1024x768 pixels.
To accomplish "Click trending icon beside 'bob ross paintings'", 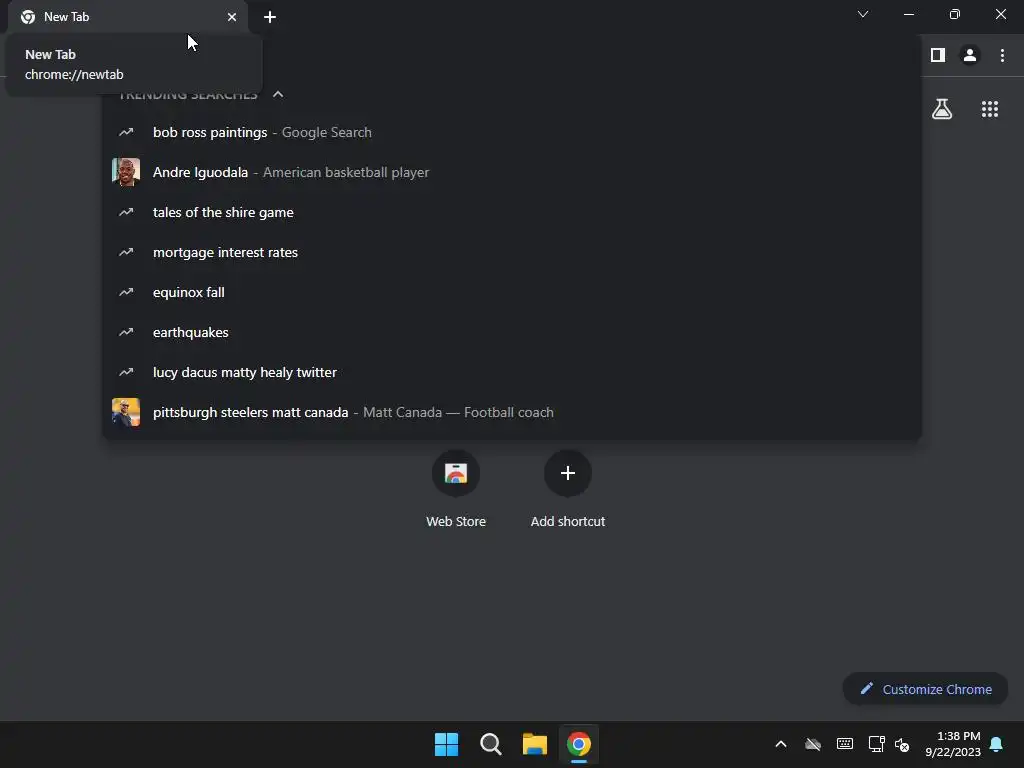I will (x=126, y=133).
